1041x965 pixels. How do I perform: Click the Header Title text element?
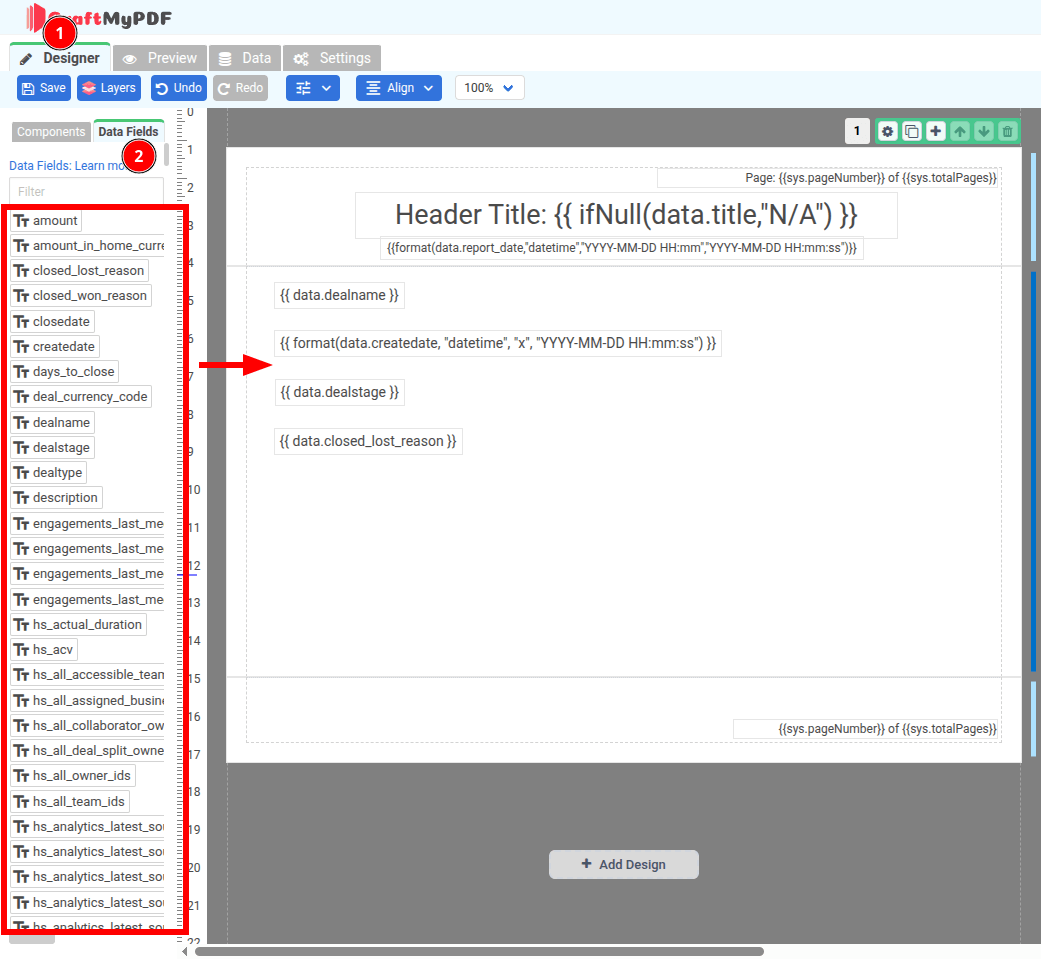click(626, 215)
